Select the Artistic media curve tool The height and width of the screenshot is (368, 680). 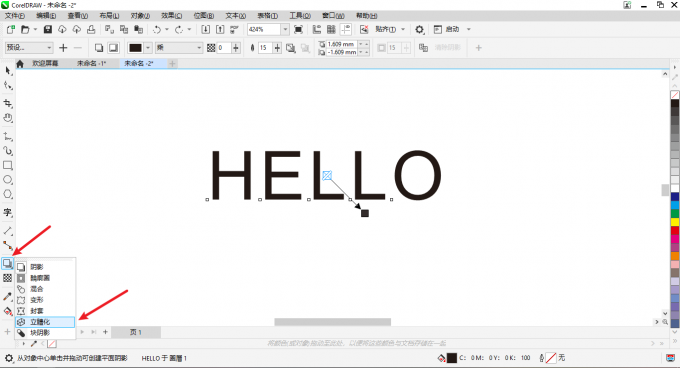coord(8,150)
